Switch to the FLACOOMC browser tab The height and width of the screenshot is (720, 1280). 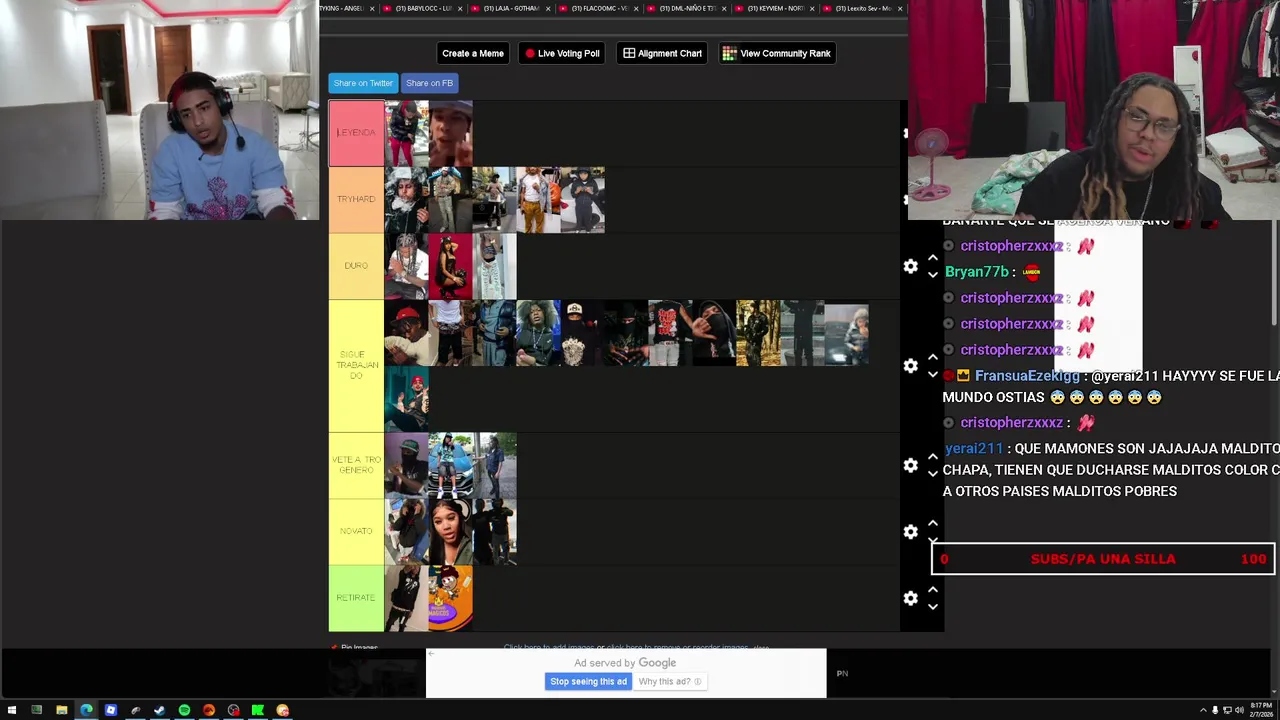pos(599,8)
